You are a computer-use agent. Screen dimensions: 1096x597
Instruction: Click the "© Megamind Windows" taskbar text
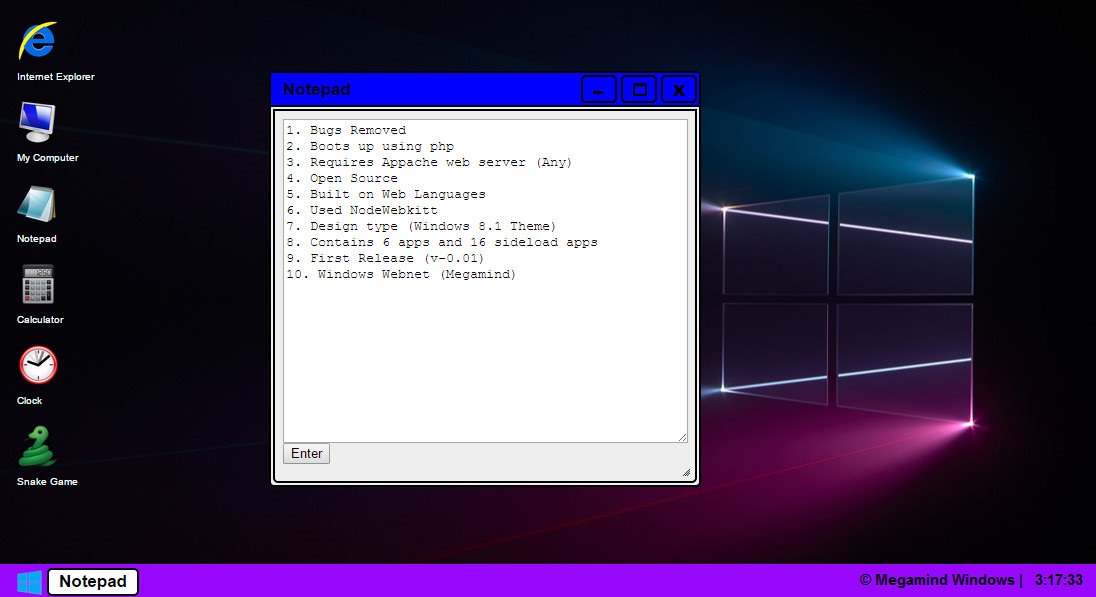[937, 580]
